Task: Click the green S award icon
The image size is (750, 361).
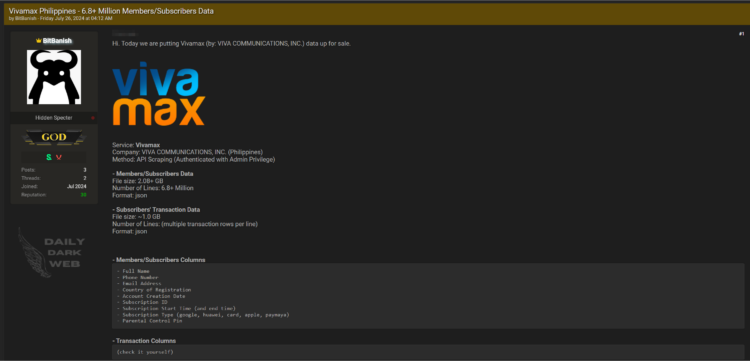Action: tap(48, 157)
